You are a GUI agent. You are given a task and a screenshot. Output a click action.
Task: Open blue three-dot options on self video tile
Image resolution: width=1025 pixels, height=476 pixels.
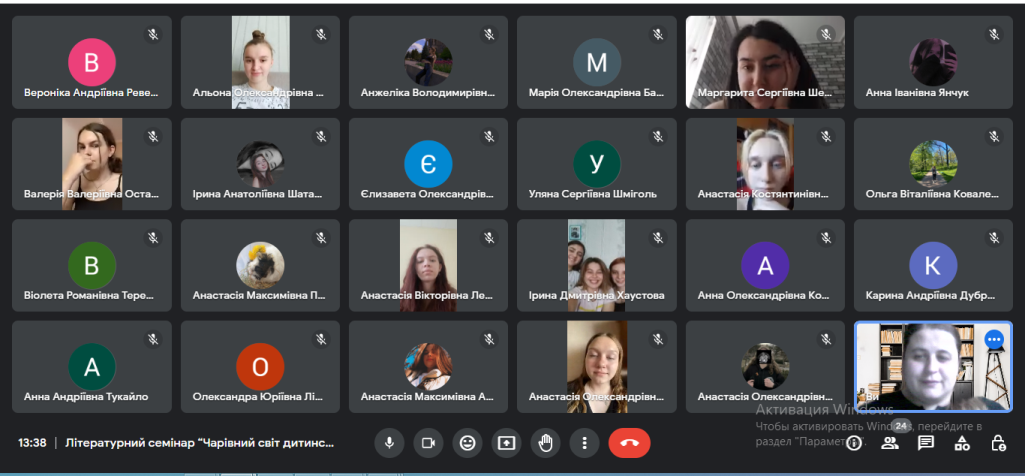click(x=994, y=339)
